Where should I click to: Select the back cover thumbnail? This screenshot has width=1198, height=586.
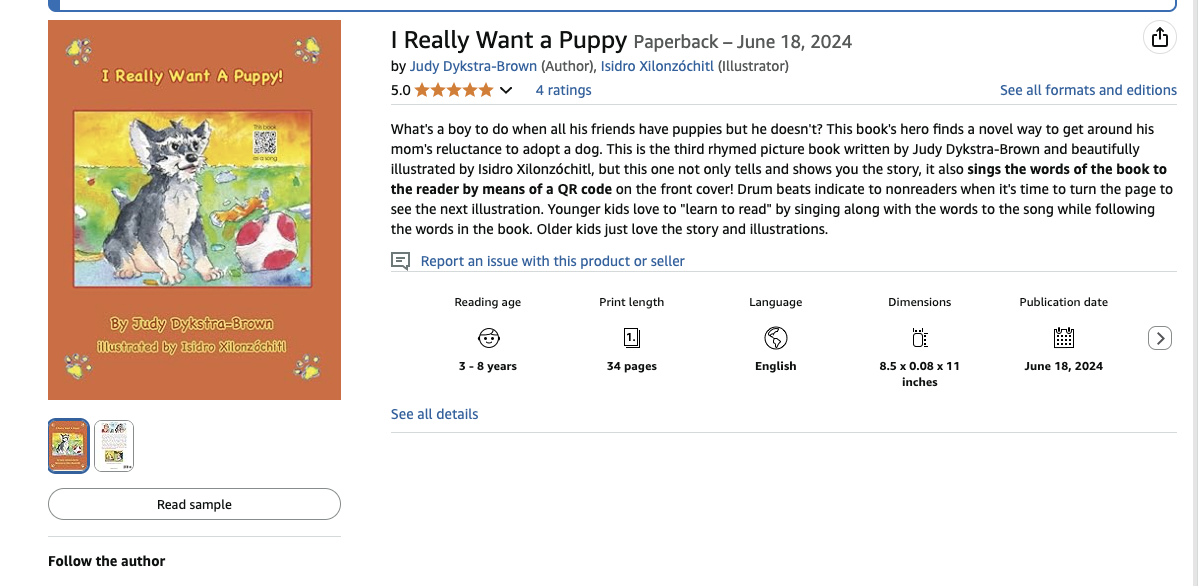114,446
